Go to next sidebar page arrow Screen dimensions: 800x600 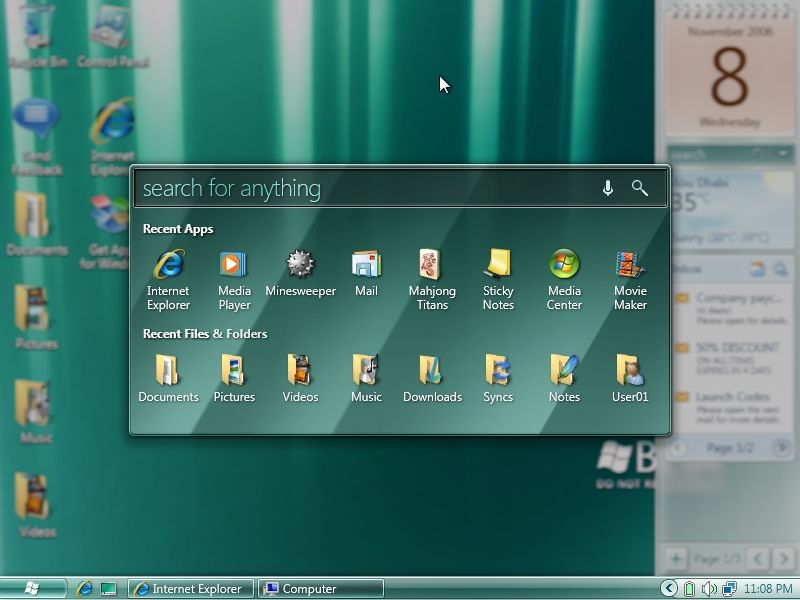(x=784, y=559)
